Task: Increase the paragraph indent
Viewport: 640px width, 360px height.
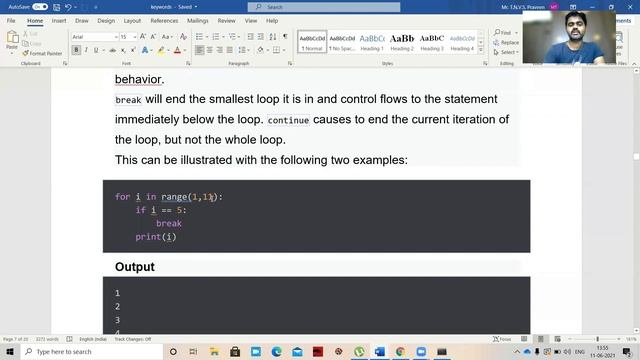Action: pos(260,37)
